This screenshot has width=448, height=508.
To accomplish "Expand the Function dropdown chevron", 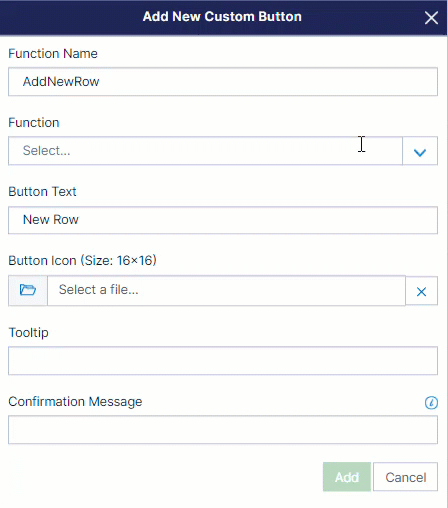I will coord(420,152).
